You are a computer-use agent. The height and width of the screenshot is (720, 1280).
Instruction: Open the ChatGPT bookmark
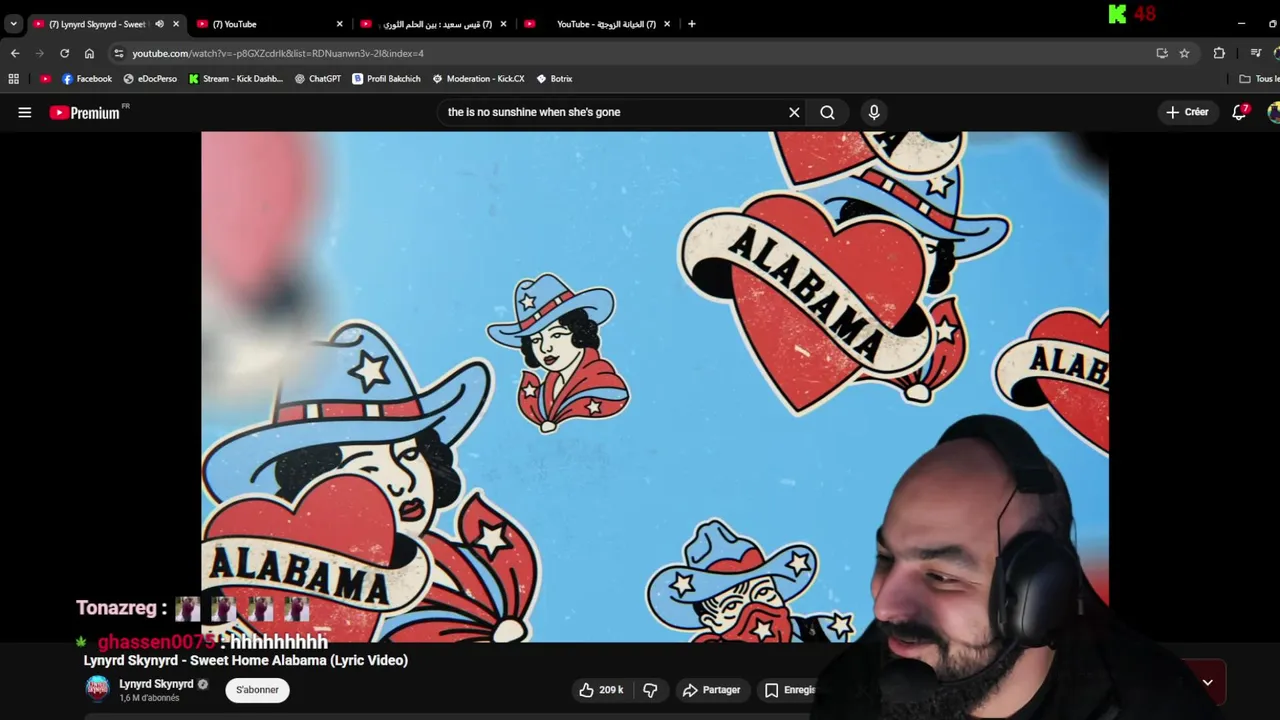318,79
